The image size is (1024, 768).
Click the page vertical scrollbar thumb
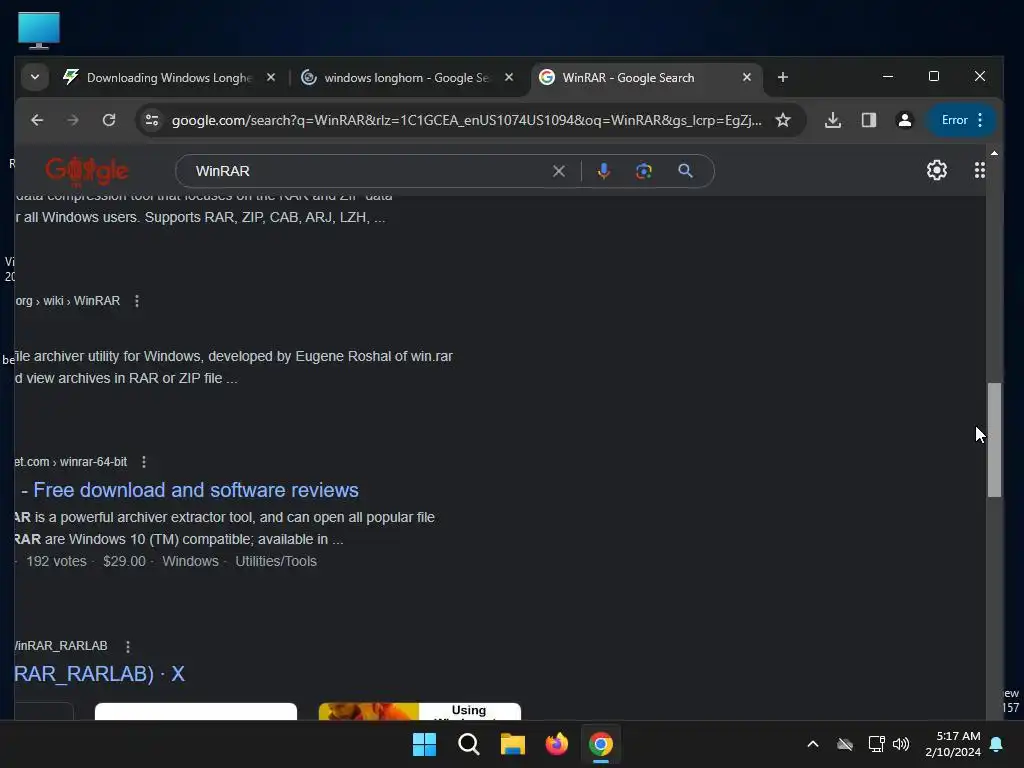point(994,440)
